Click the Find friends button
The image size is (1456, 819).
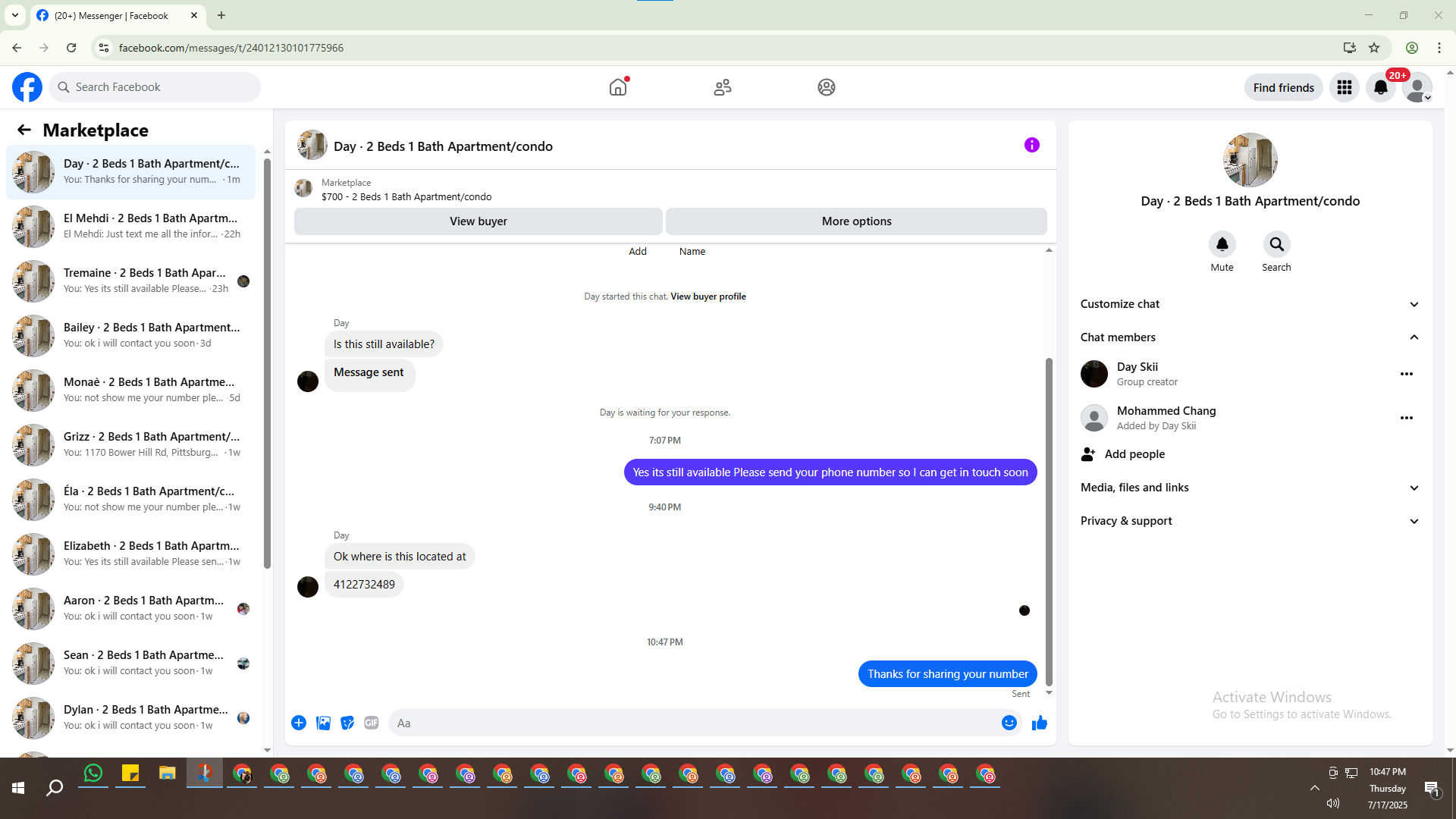pyautogui.click(x=1284, y=88)
